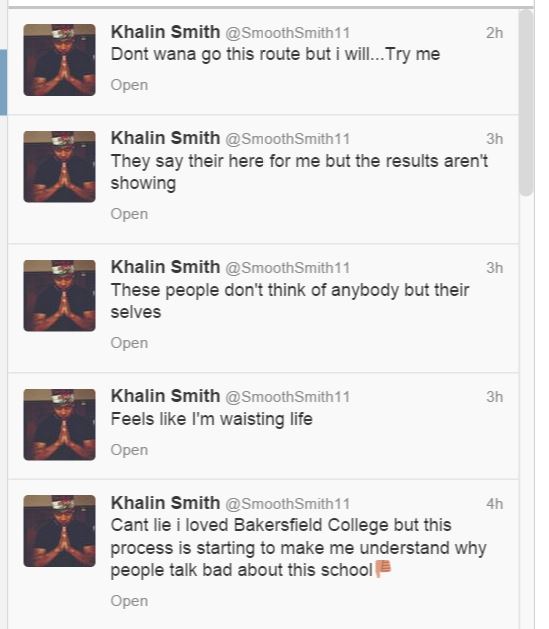Click 3h timestamp on 'waisting life' tweet
This screenshot has width=549, height=629.
(494, 397)
